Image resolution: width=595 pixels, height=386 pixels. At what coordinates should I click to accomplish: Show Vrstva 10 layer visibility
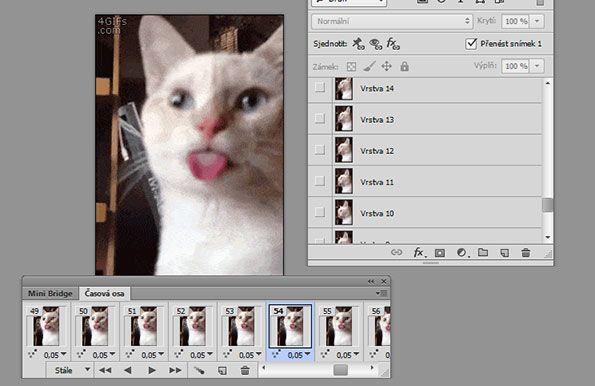pos(320,212)
